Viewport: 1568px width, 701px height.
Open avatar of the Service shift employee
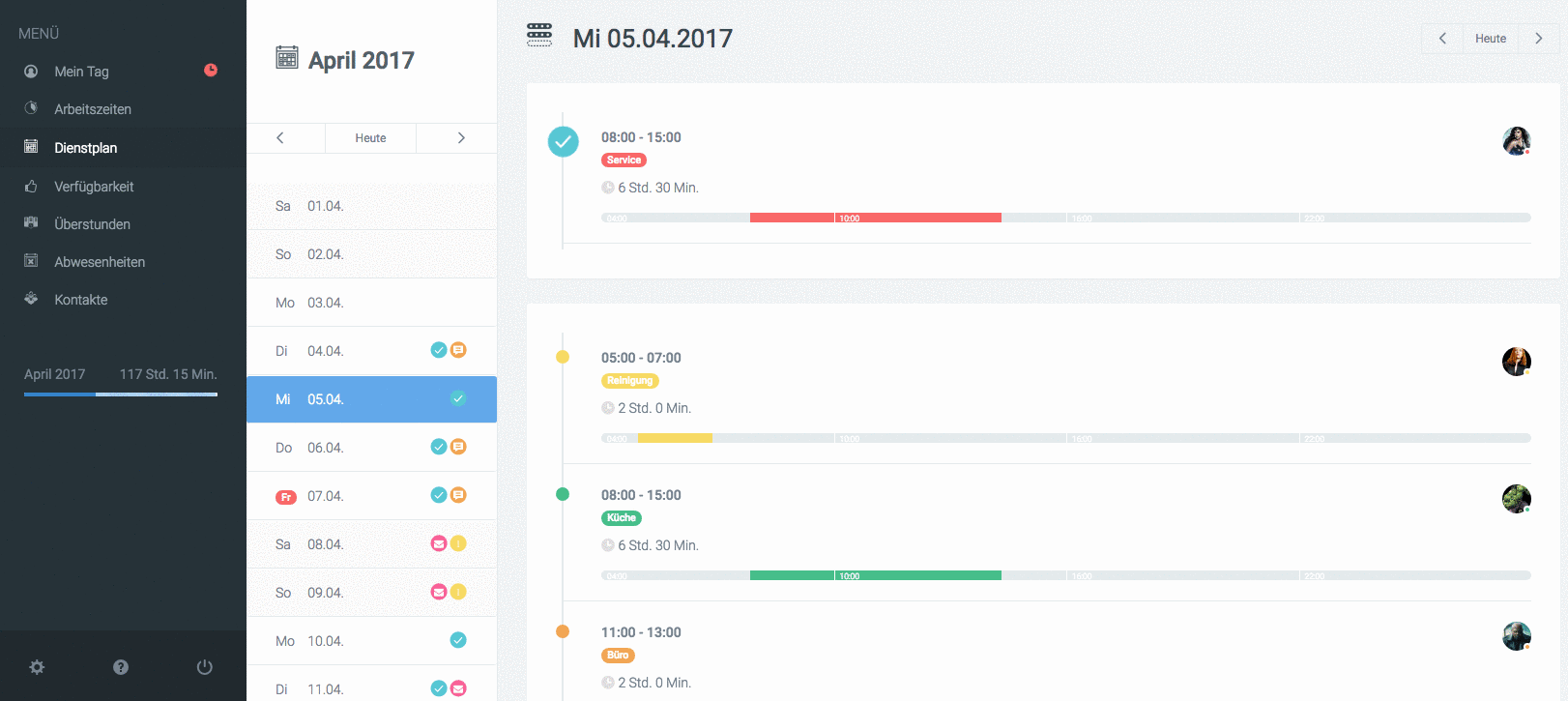pos(1517,141)
